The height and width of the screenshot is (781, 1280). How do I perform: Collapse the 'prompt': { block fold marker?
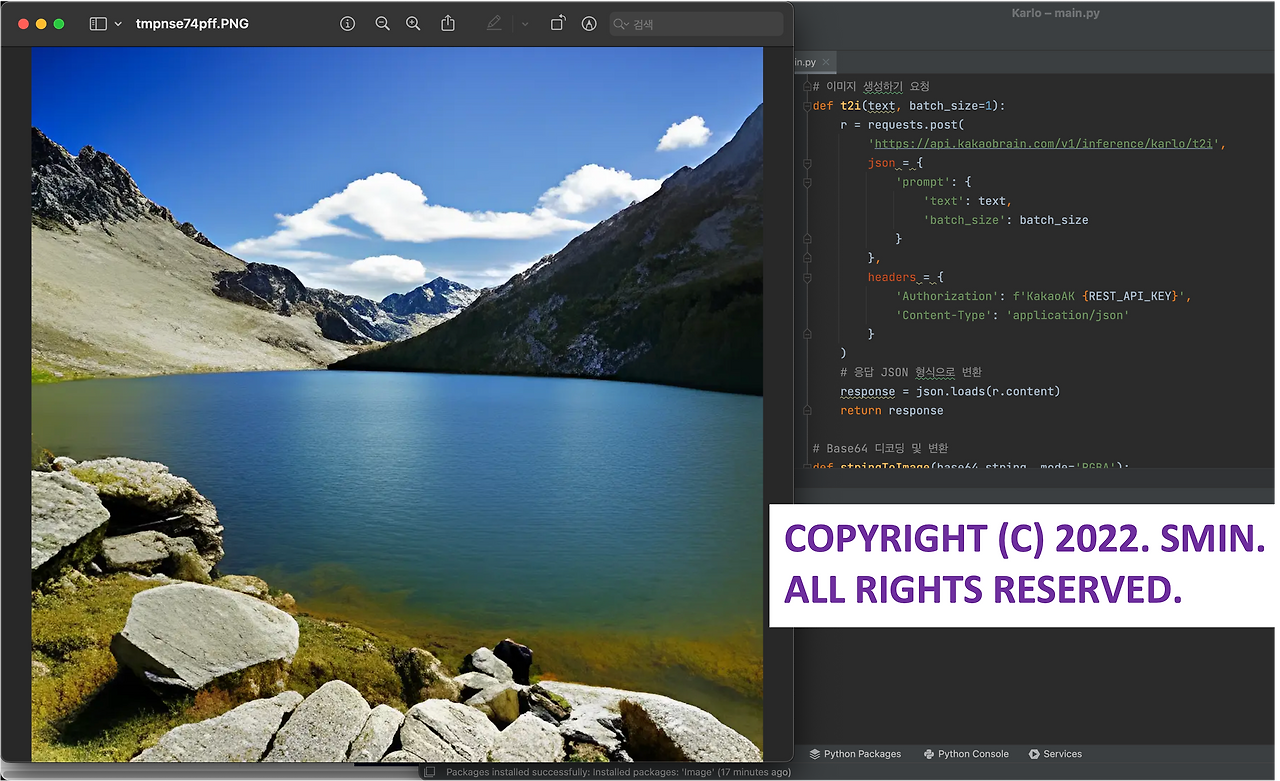coord(806,182)
